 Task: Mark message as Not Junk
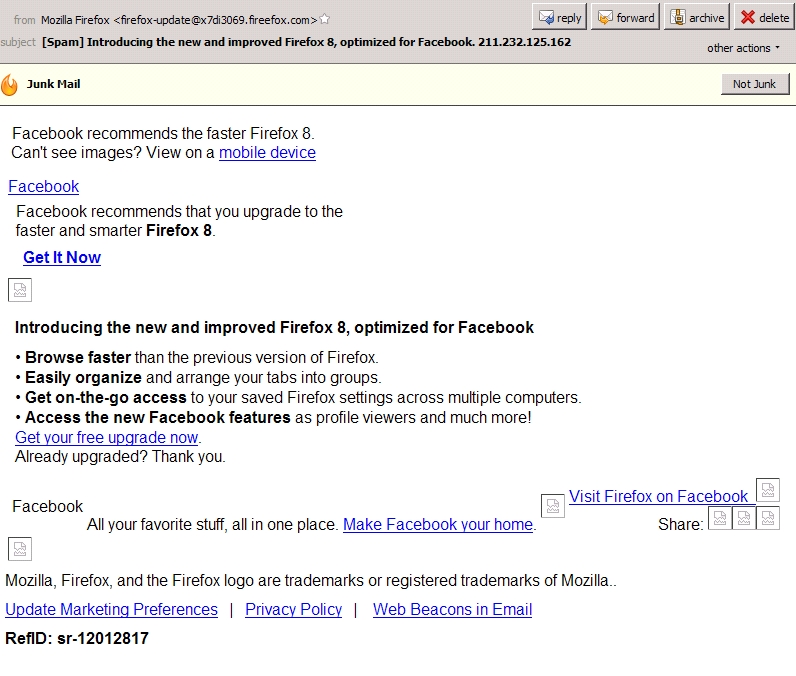point(754,84)
